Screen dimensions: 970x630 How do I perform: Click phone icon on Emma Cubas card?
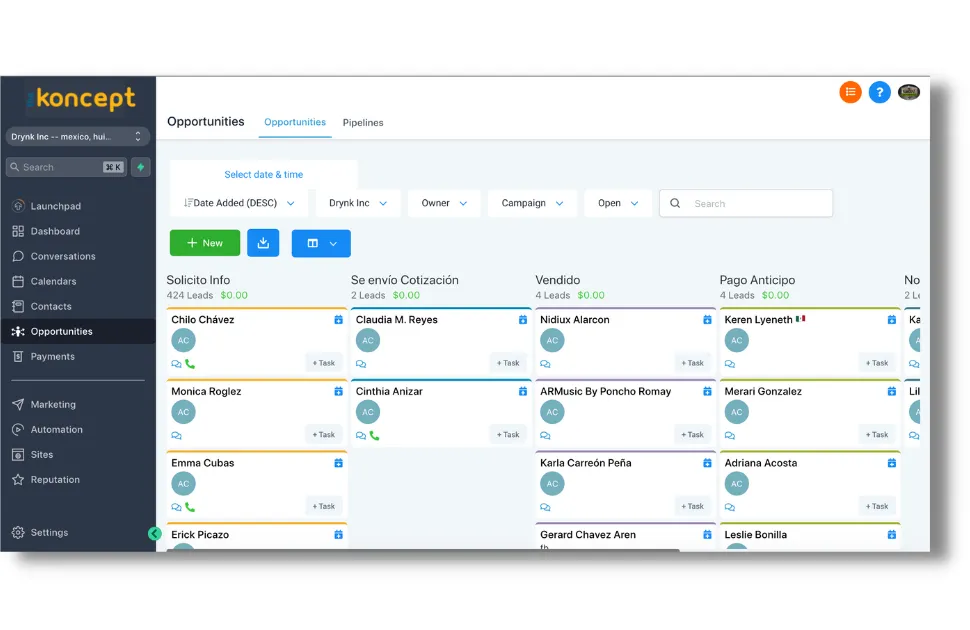[x=190, y=507]
